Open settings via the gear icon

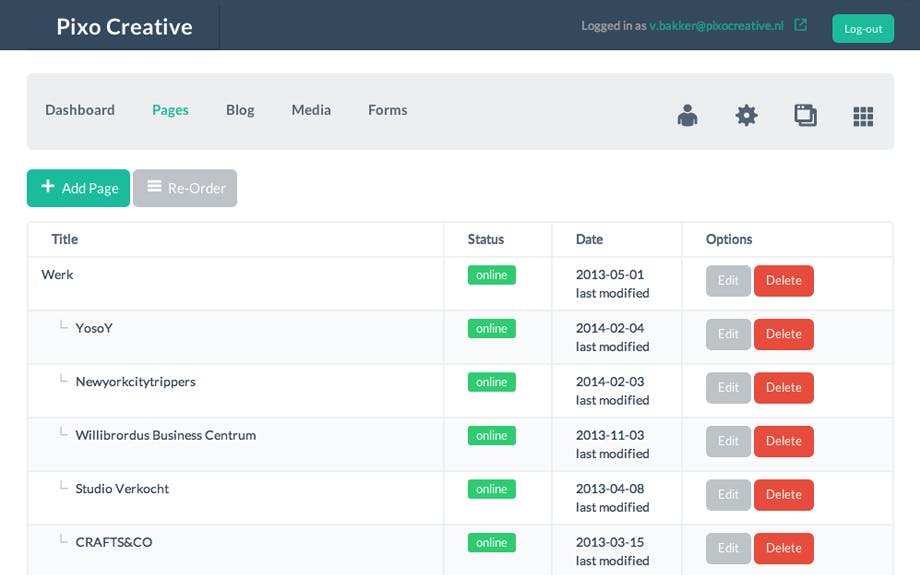click(x=746, y=116)
